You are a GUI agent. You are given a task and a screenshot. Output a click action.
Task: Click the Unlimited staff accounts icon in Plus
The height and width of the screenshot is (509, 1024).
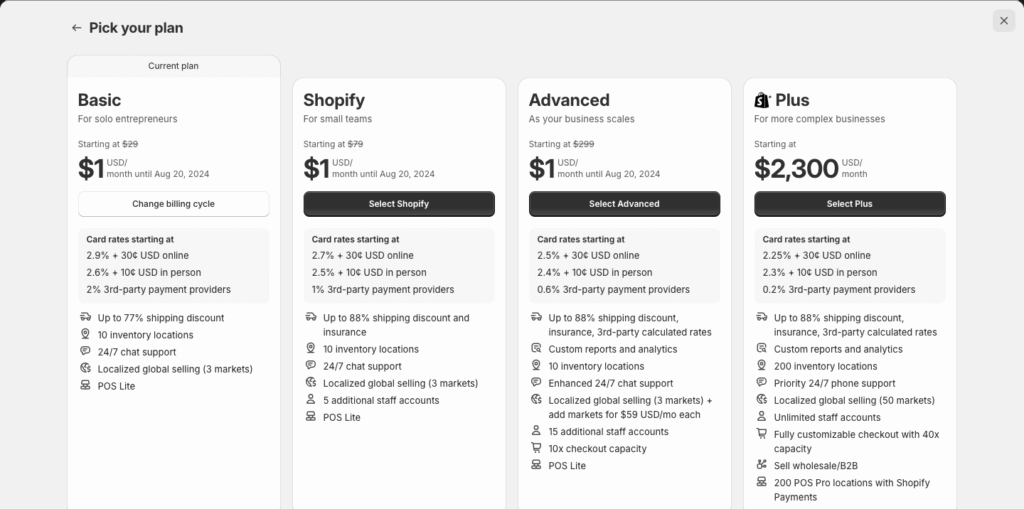(x=762, y=417)
